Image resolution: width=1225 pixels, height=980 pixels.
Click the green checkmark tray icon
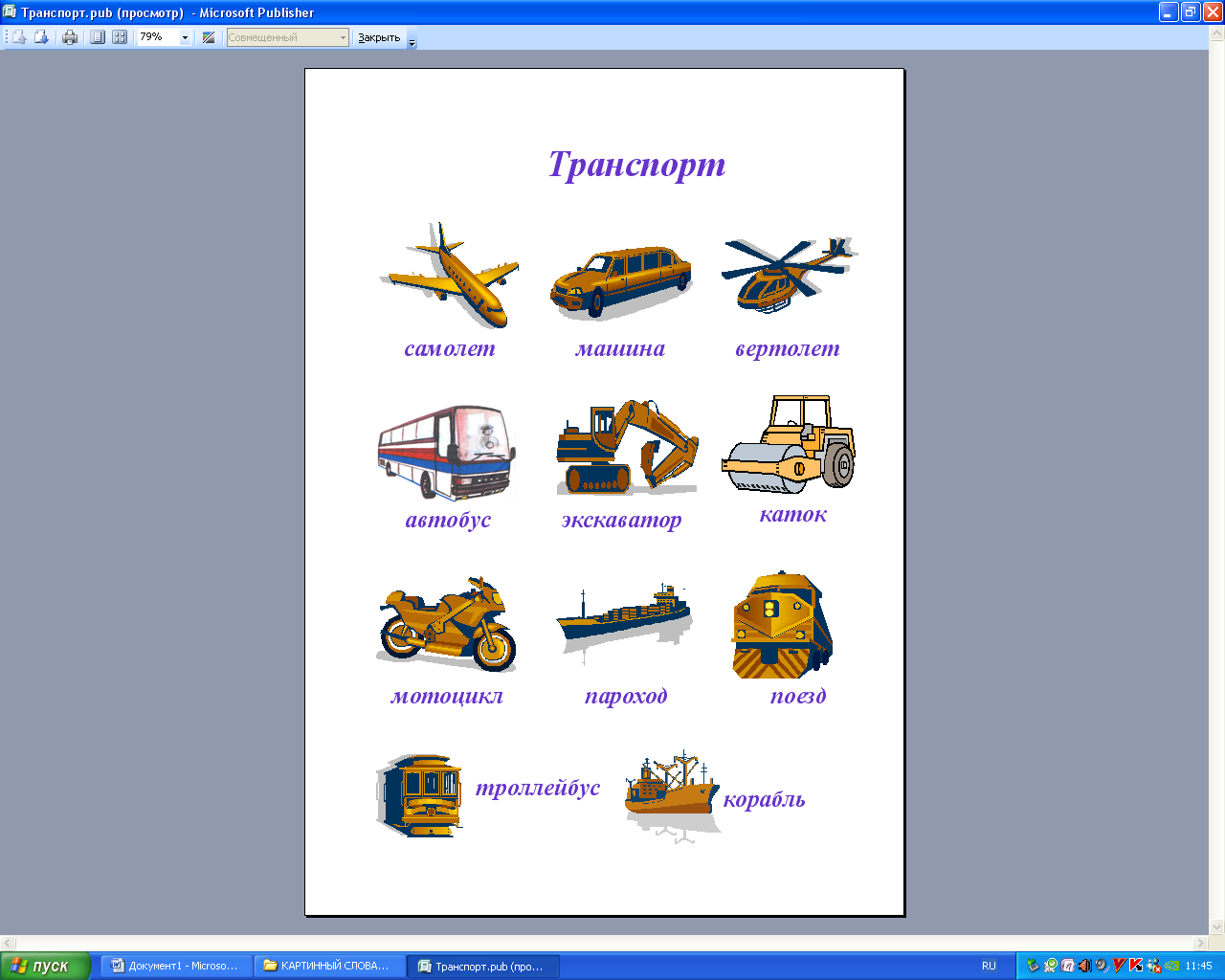tap(1050, 966)
